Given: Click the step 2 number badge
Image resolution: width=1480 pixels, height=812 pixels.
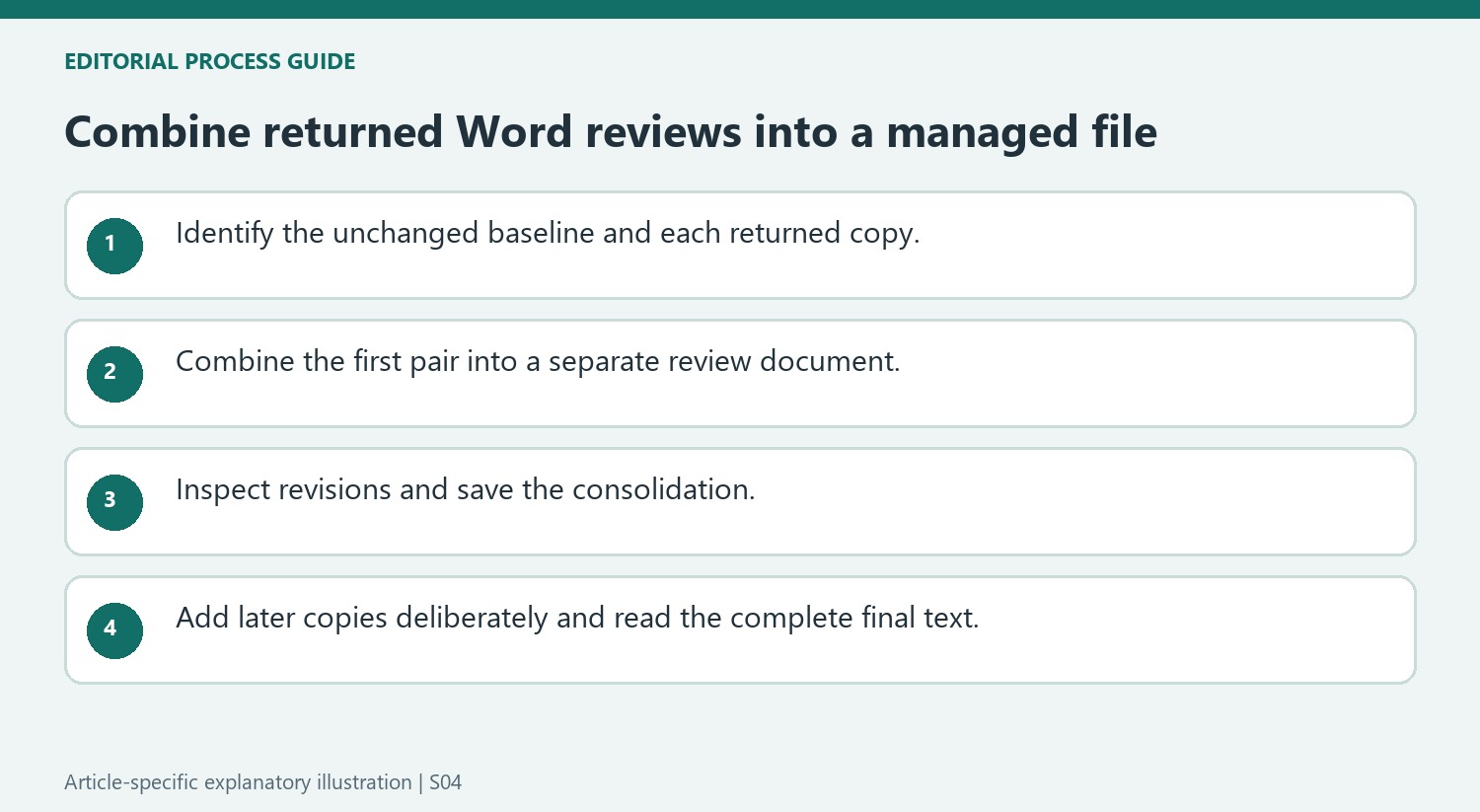Looking at the screenshot, I should click(x=114, y=374).
